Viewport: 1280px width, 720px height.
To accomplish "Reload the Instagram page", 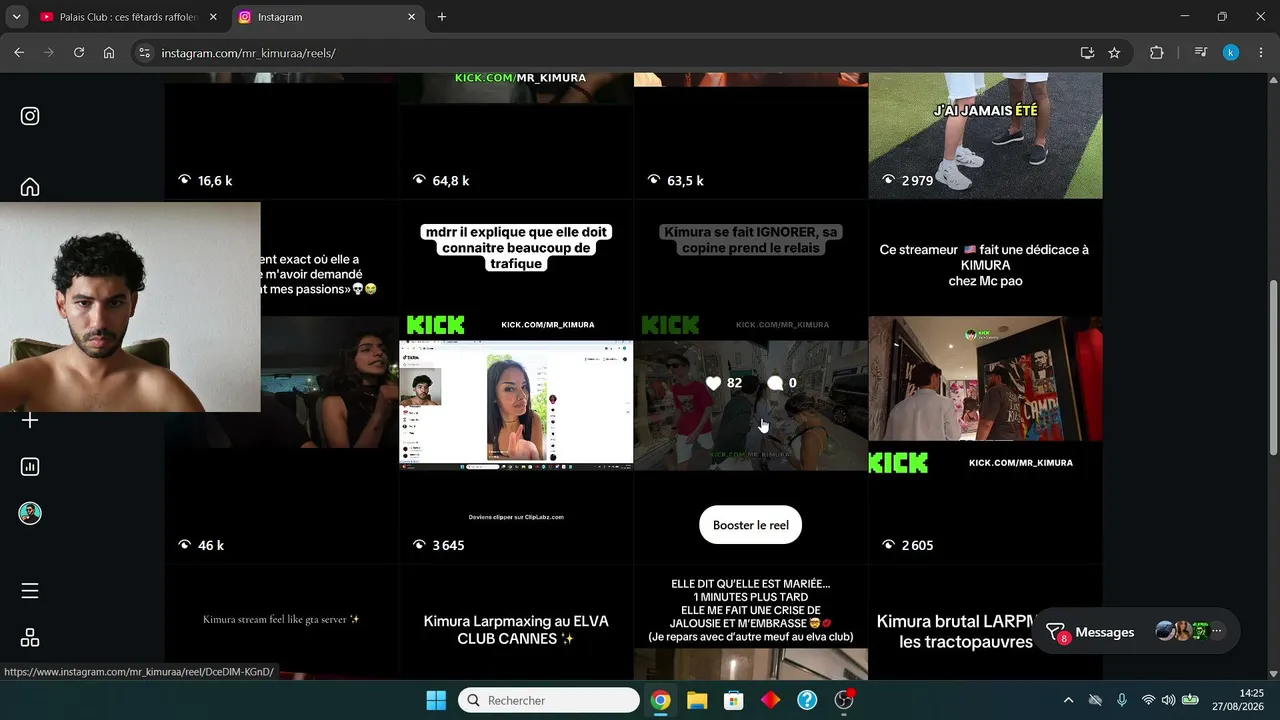I will pyautogui.click(x=79, y=53).
